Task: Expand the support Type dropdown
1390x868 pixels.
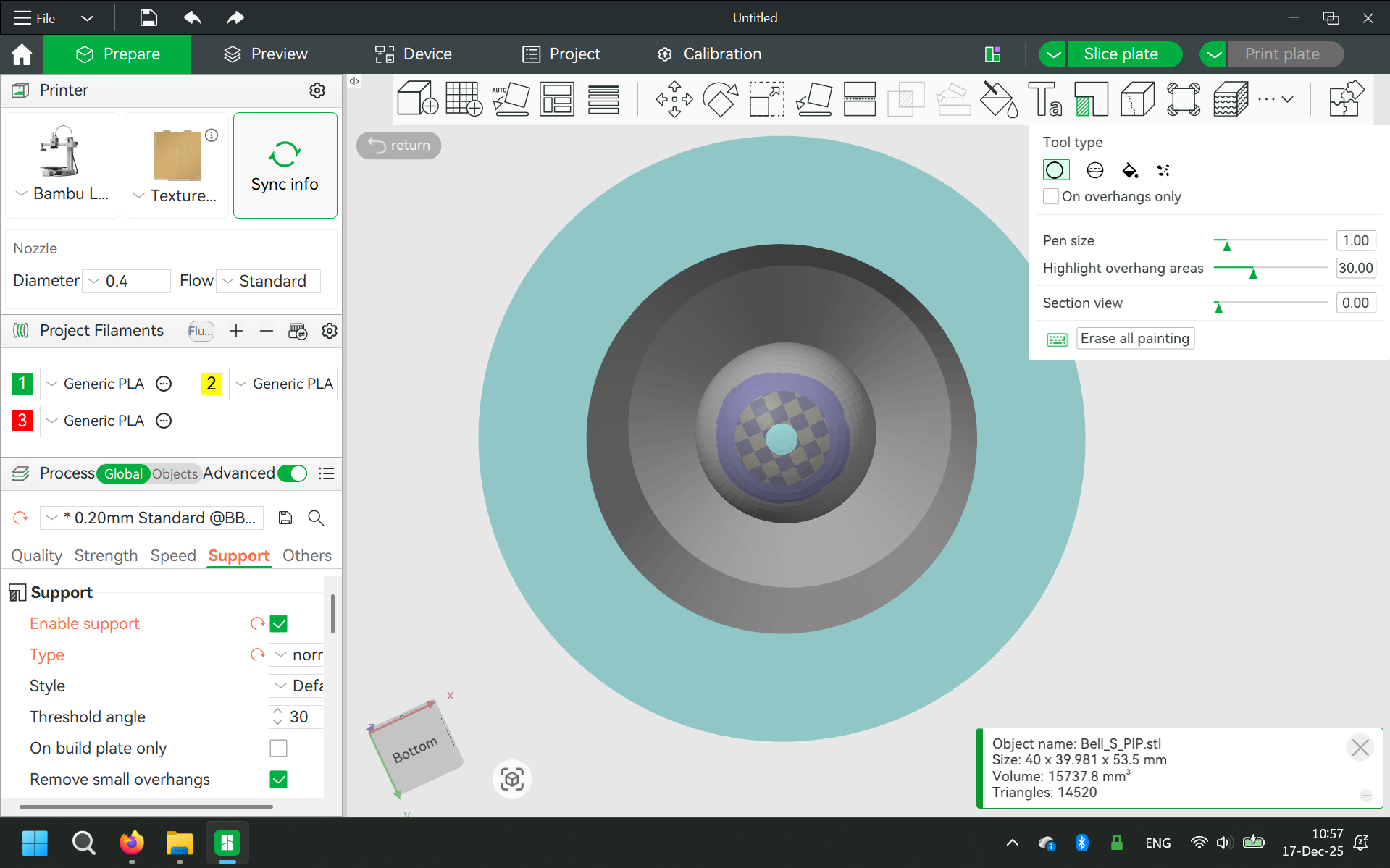Action: (297, 654)
